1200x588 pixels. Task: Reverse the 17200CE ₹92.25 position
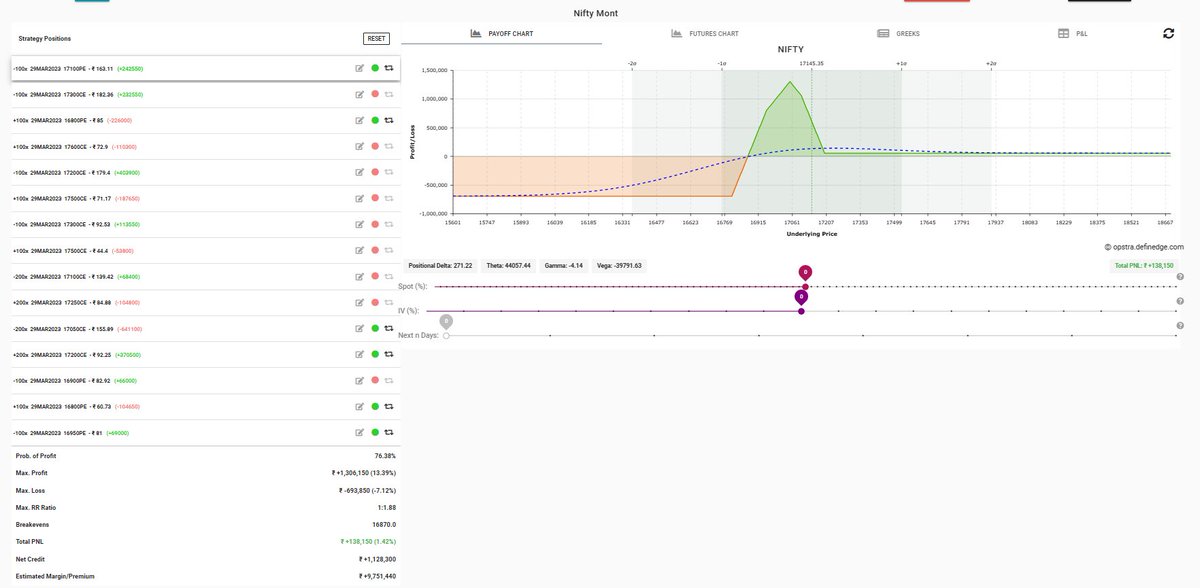pyautogui.click(x=389, y=354)
